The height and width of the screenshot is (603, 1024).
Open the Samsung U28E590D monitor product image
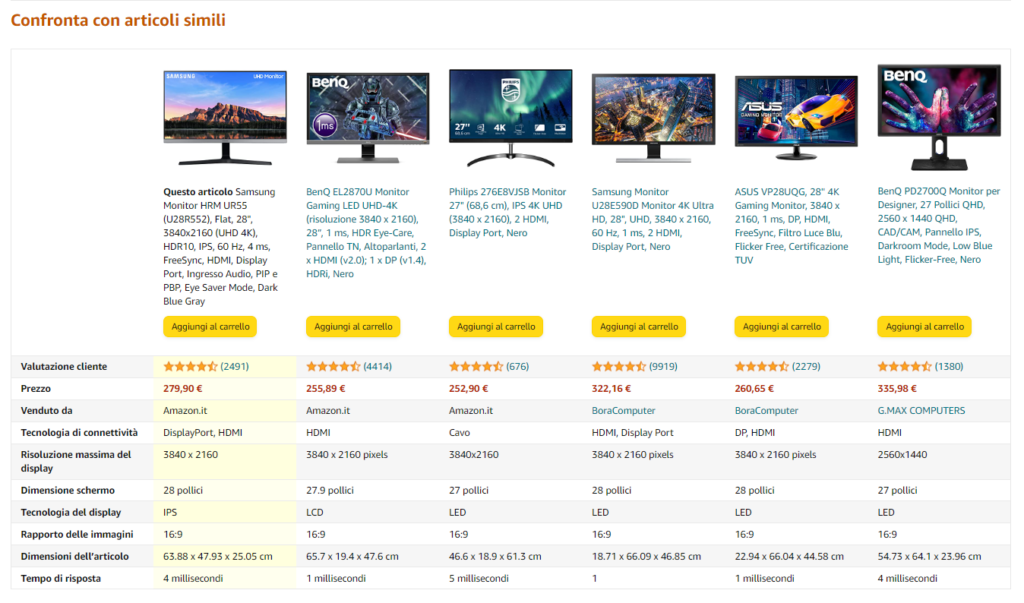coord(653,118)
